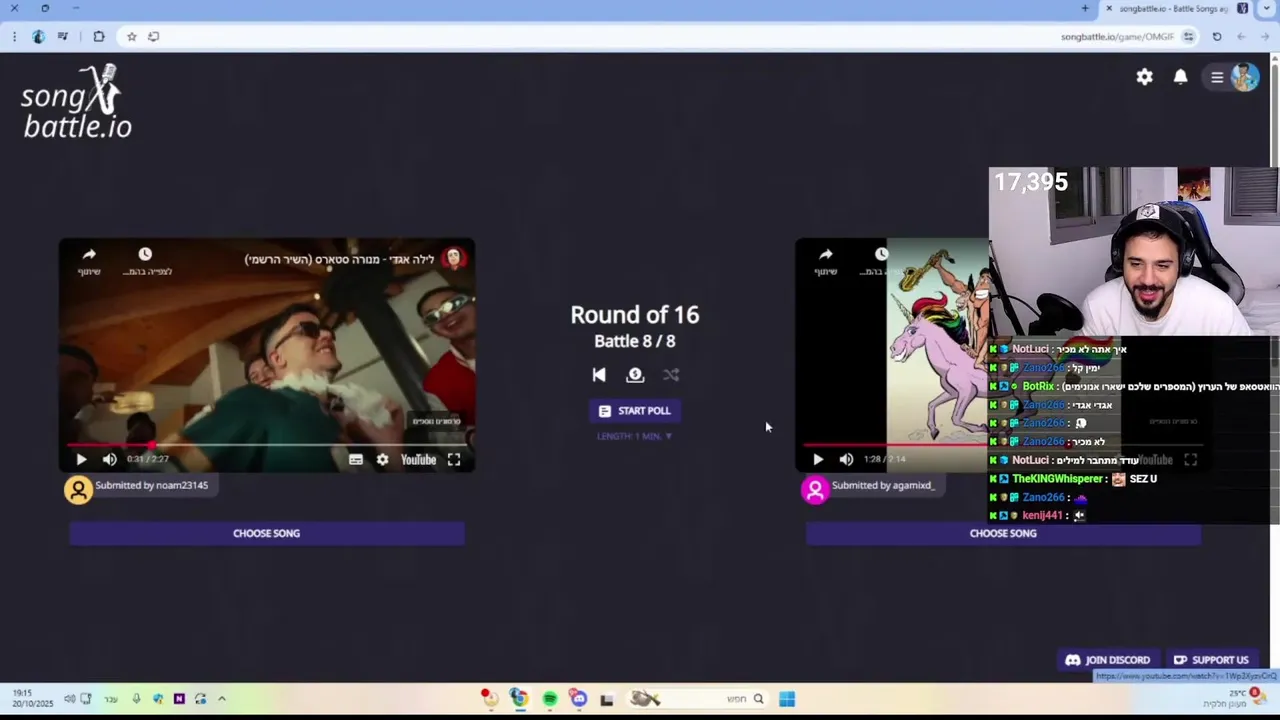Open the microphone tray icon
The height and width of the screenshot is (720, 1280).
click(x=136, y=699)
